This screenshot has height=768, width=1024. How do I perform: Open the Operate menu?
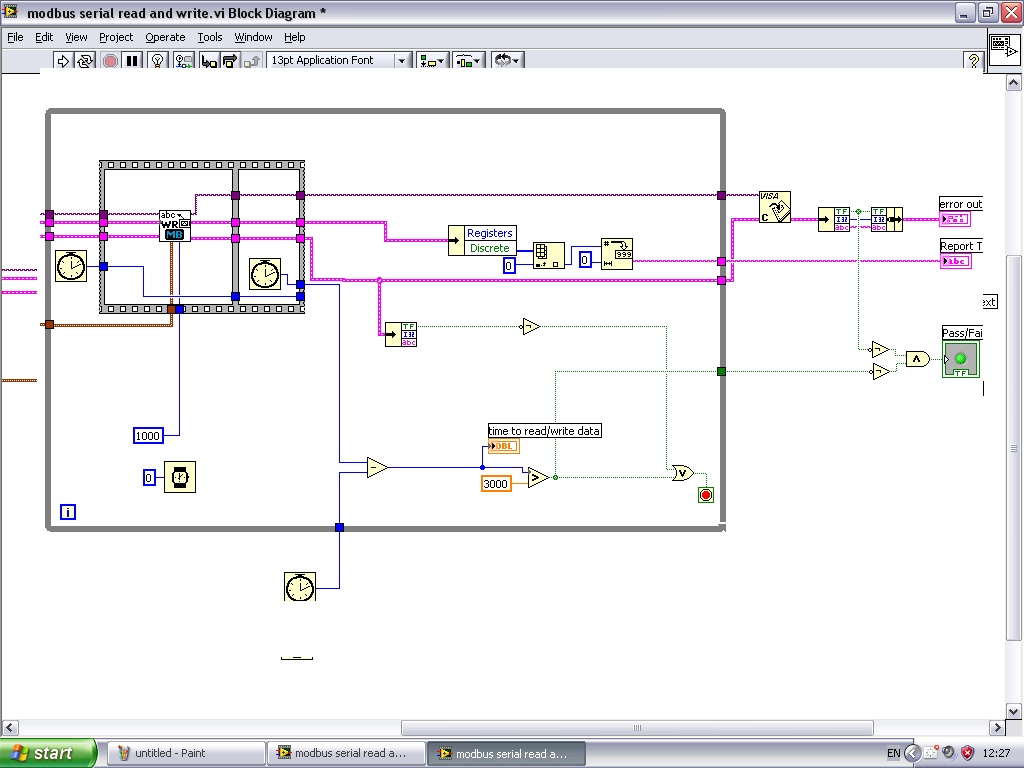[x=165, y=37]
